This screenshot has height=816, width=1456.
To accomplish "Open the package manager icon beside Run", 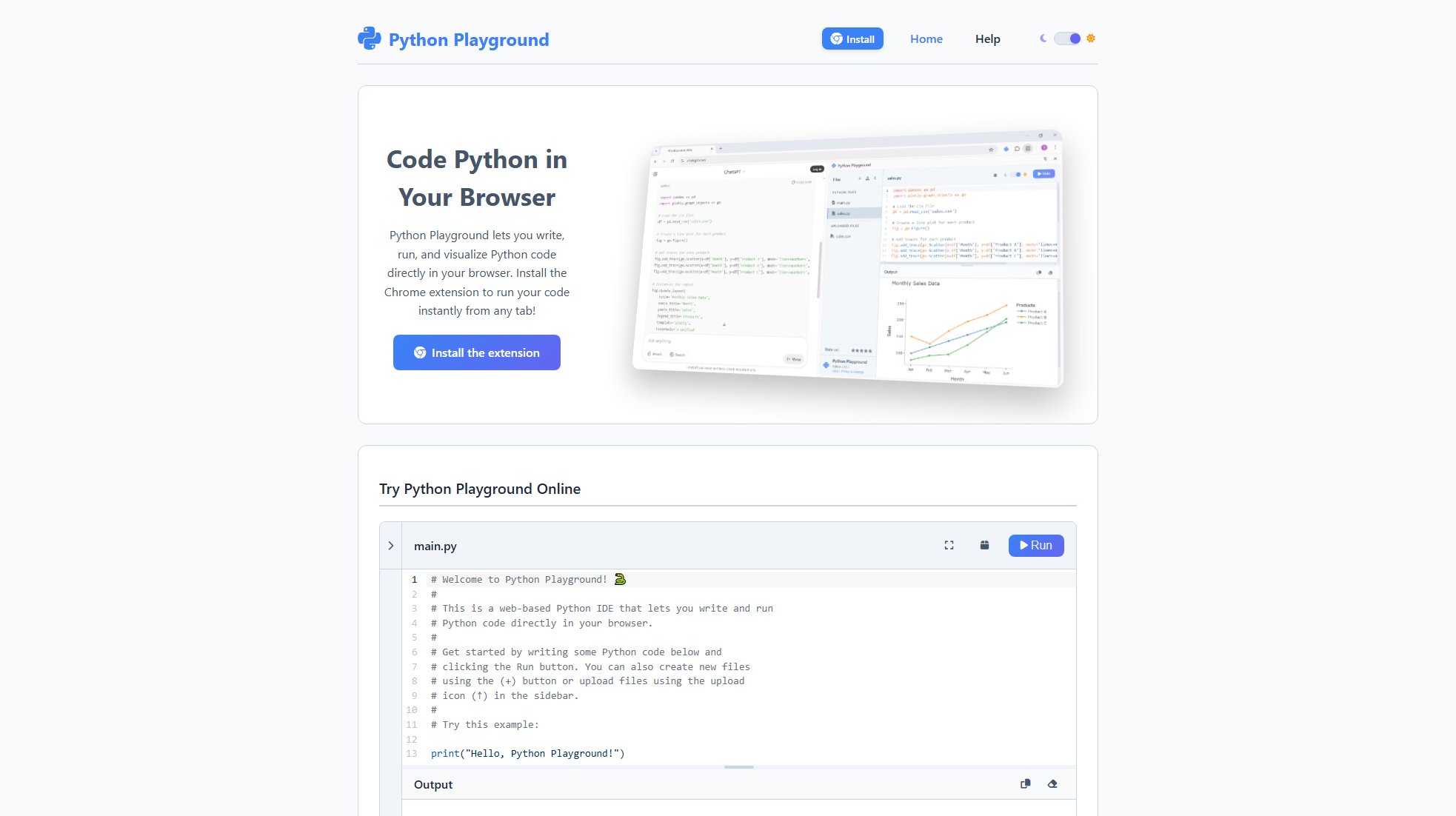I will pyautogui.click(x=984, y=545).
